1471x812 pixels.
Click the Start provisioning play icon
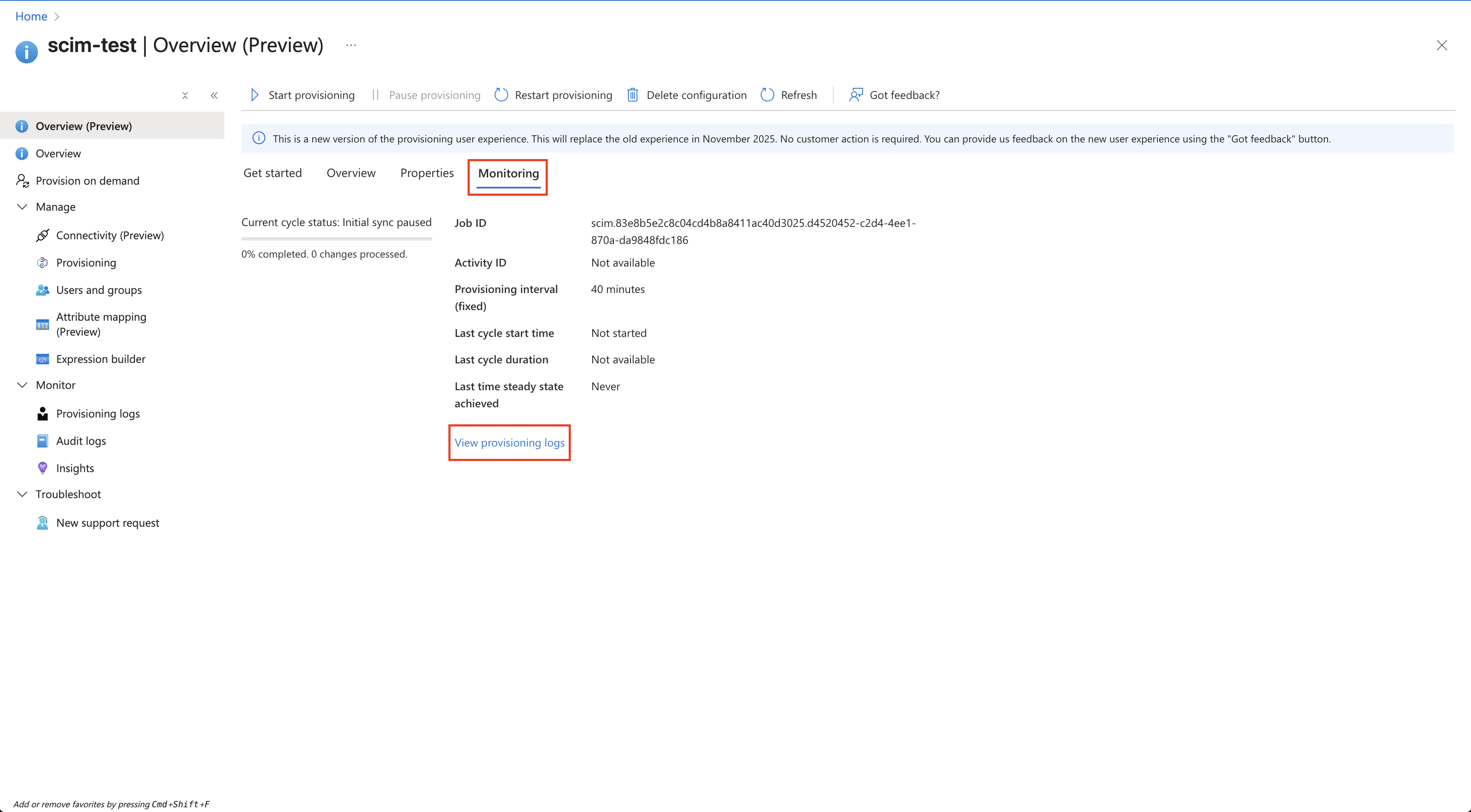click(255, 95)
